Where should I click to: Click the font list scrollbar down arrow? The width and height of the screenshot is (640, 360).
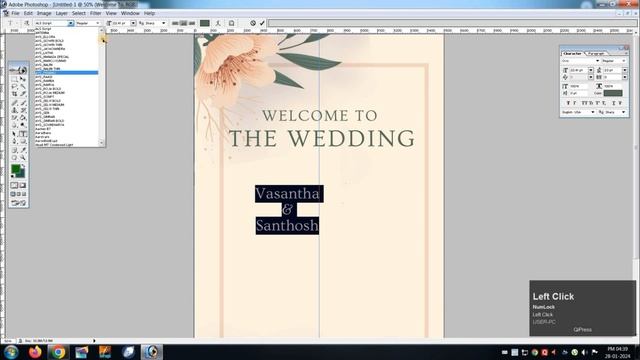(x=102, y=142)
